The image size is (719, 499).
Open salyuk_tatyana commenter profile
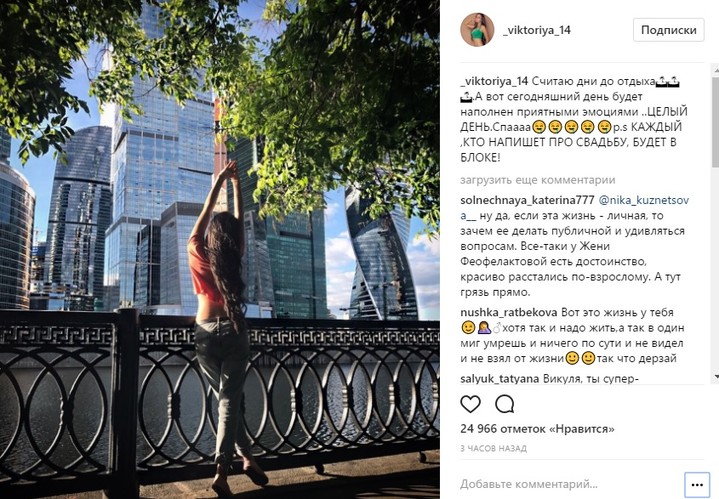[499, 379]
